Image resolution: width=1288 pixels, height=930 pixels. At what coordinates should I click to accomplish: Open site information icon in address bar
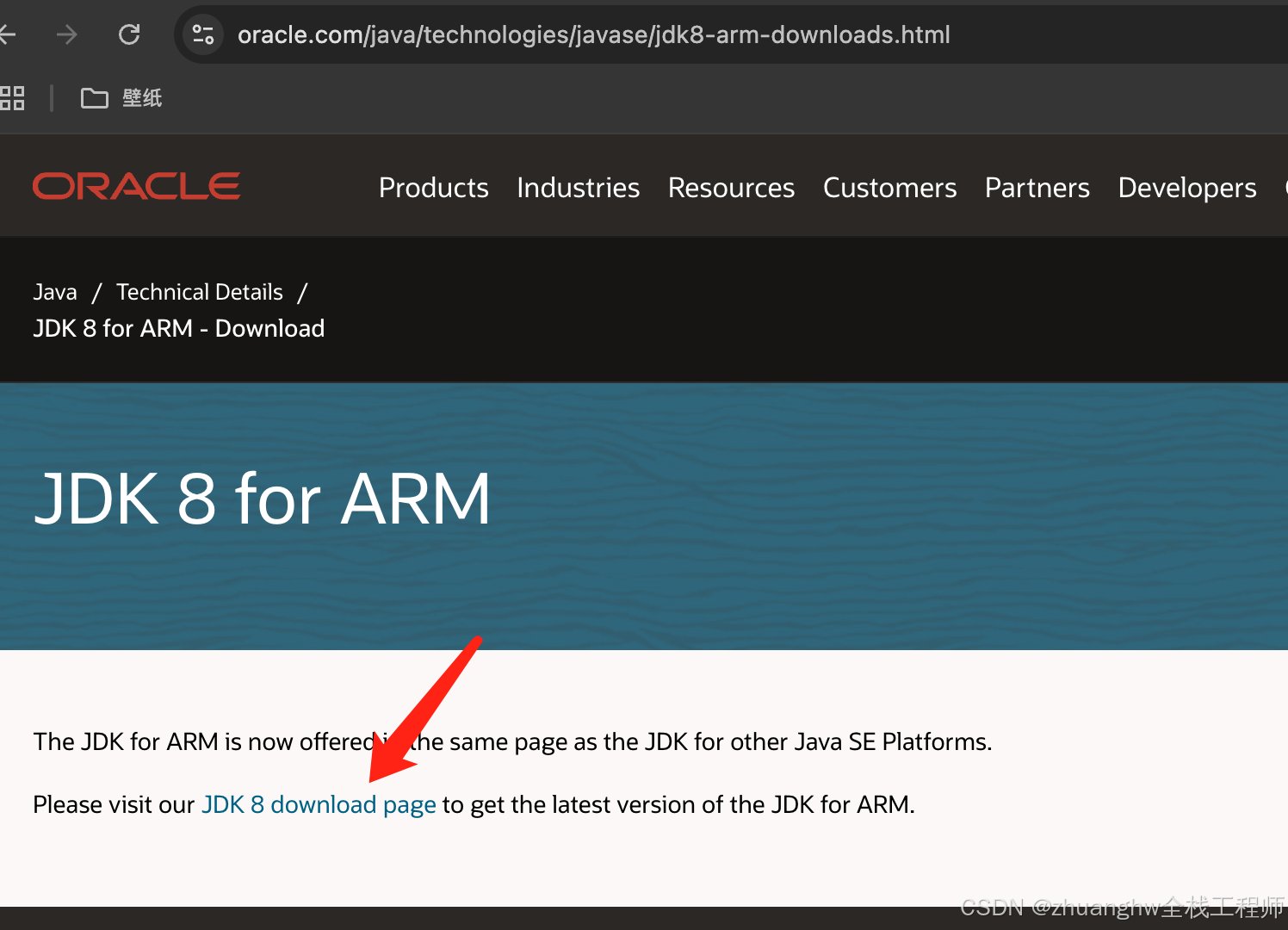tap(203, 34)
